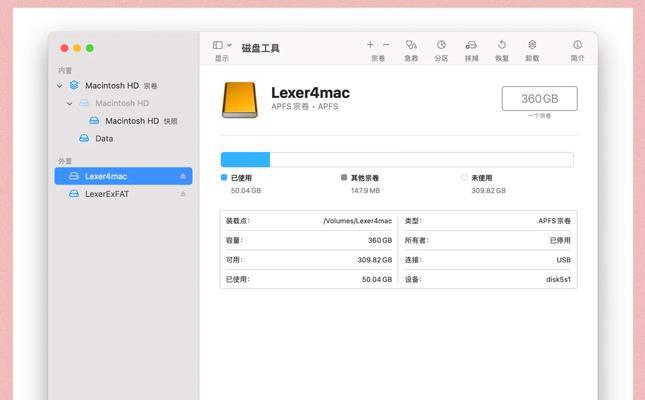The width and height of the screenshot is (645, 400).
Task: Click the 磁盘工具 window title
Action: [260, 48]
